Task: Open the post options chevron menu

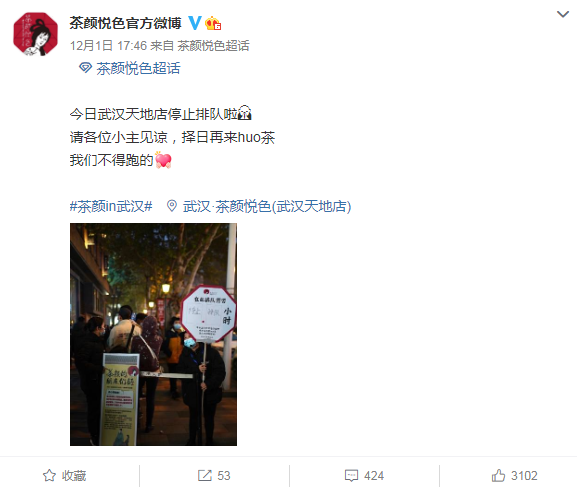Action: coord(563,14)
